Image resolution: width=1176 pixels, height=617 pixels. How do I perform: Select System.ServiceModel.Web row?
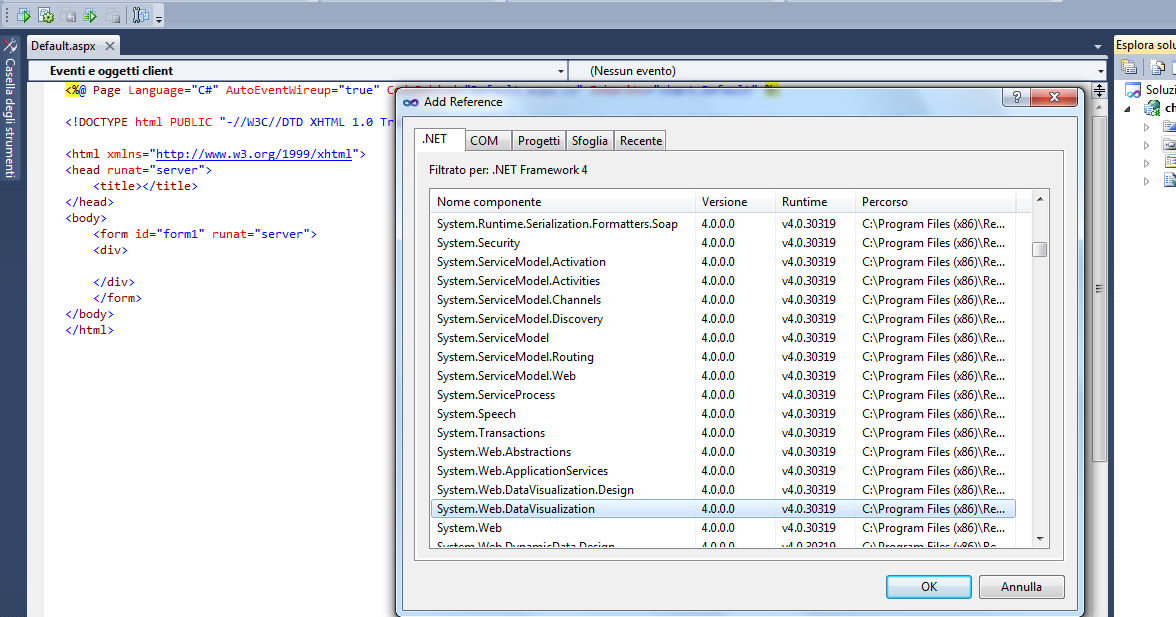tap(723, 376)
